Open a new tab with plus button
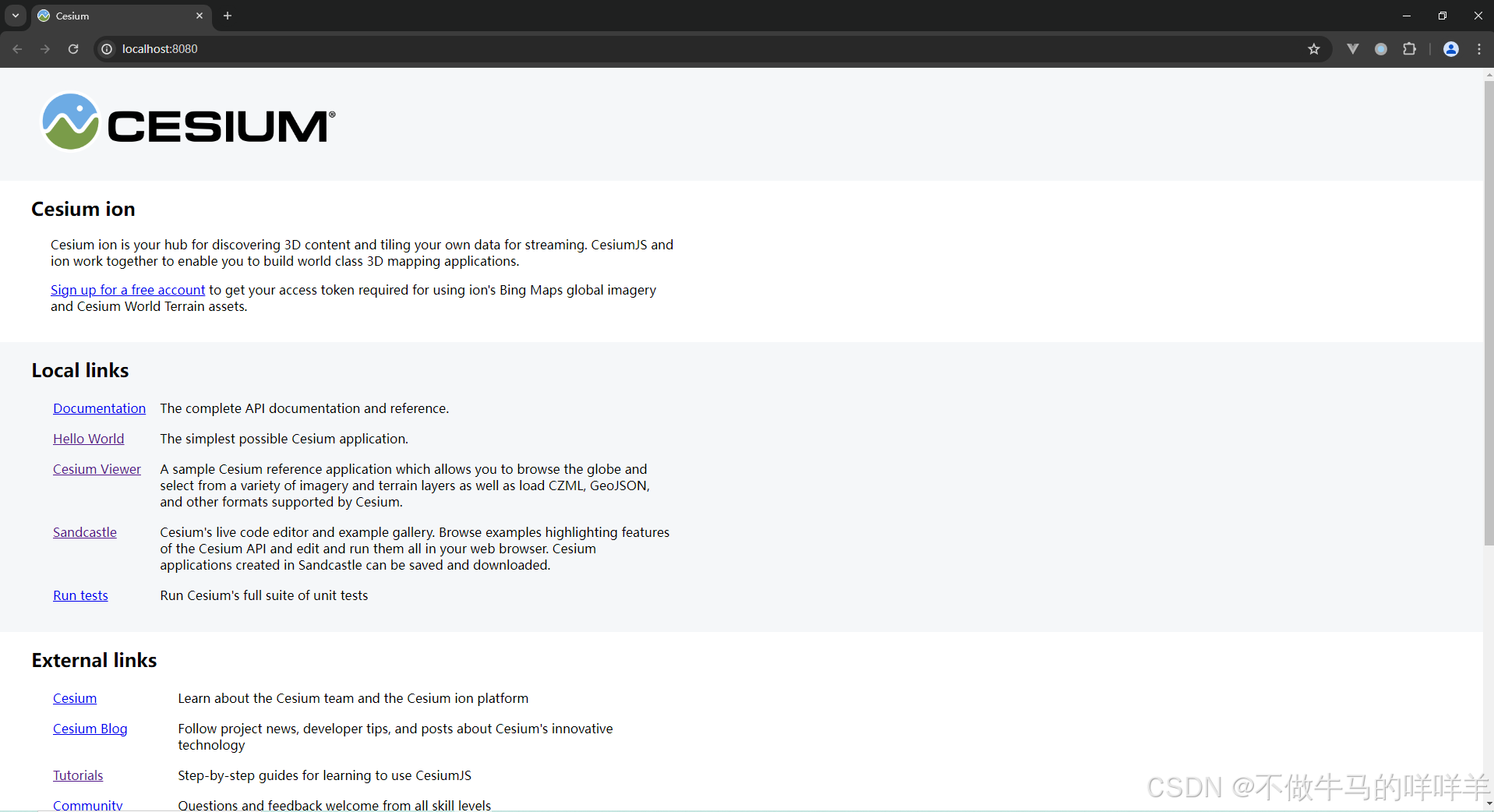Viewport: 1494px width, 812px height. pyautogui.click(x=228, y=16)
